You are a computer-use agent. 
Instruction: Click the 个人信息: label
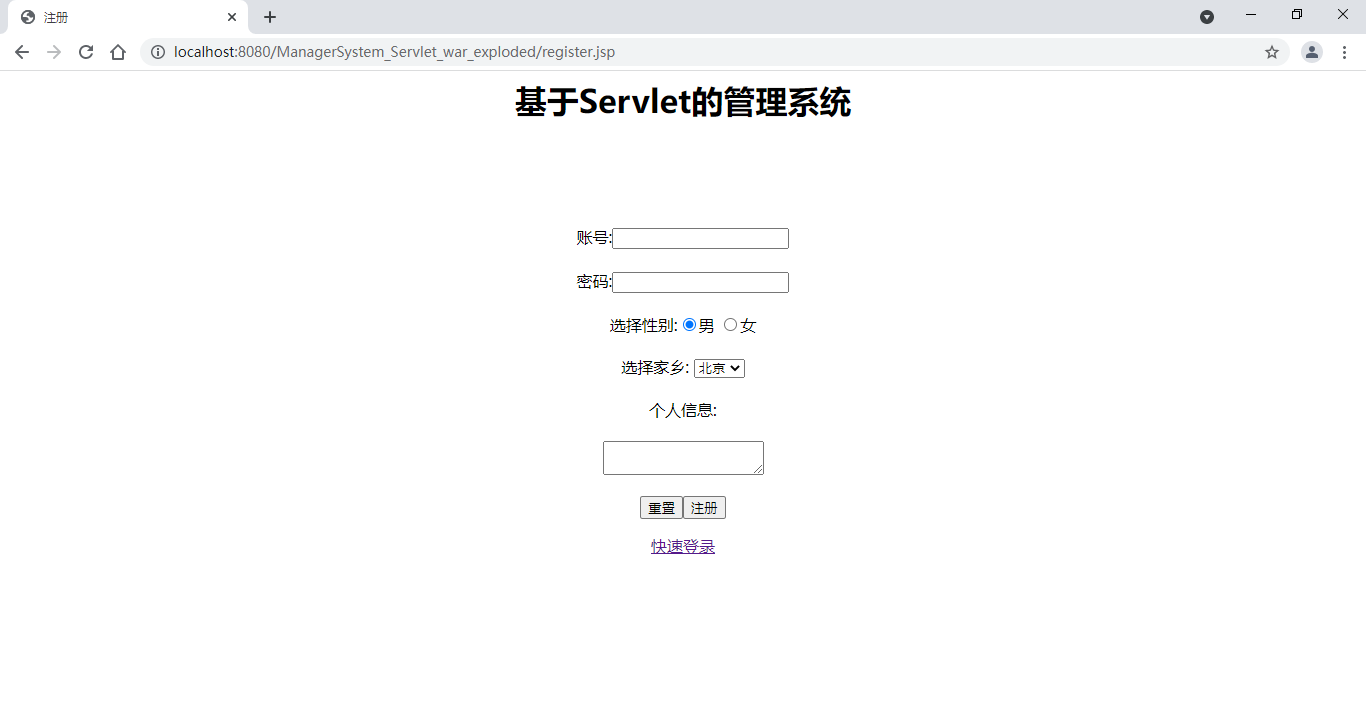(683, 410)
